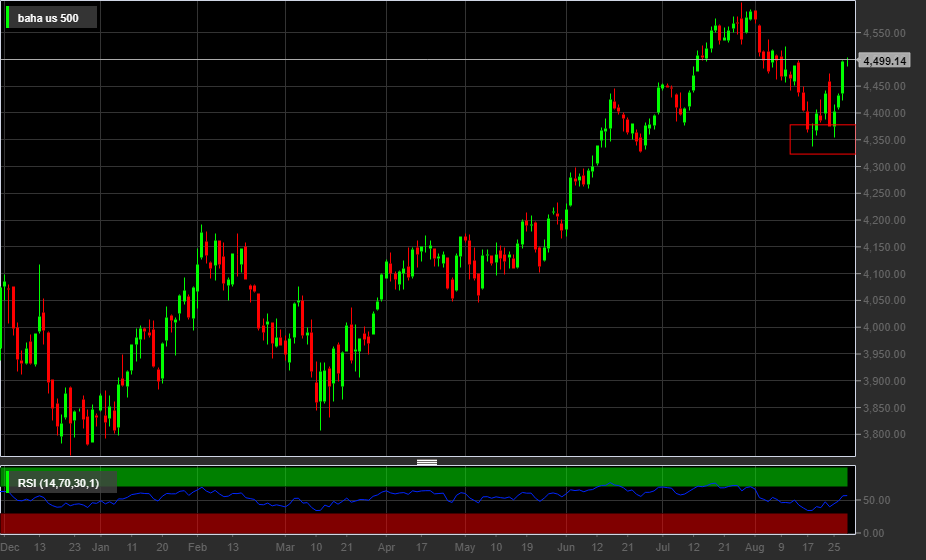Image resolution: width=926 pixels, height=560 pixels.
Task: Click the 25 date label after Aug 17
Action: (x=833, y=548)
